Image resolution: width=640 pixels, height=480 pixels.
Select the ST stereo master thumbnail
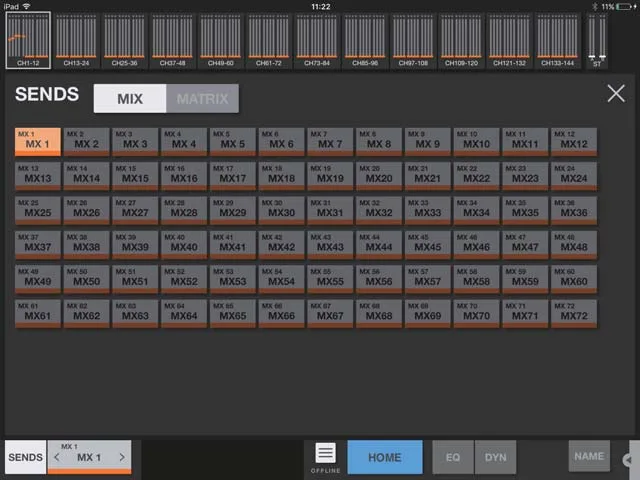coord(597,40)
